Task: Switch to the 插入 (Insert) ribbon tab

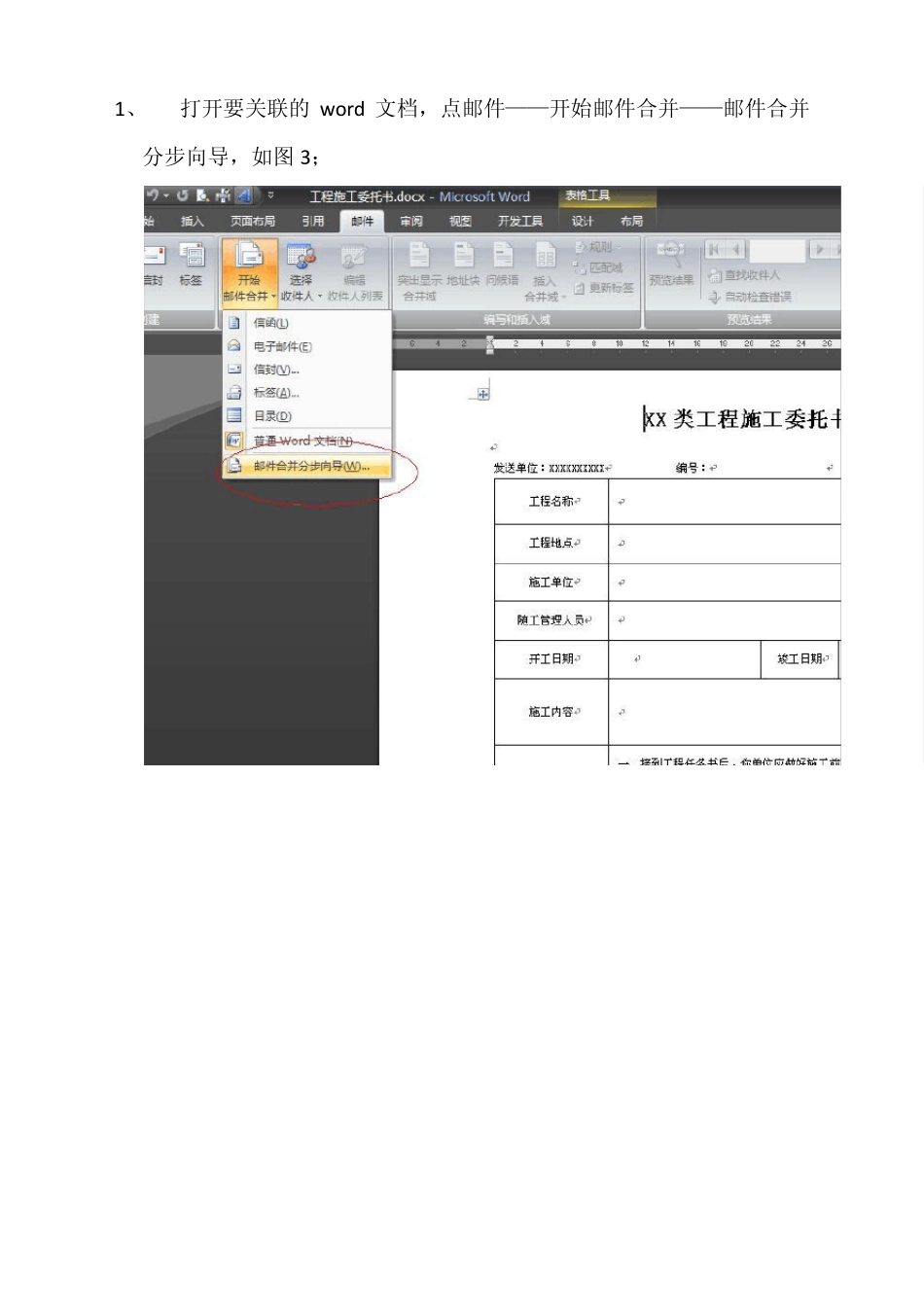Action: 193,222
